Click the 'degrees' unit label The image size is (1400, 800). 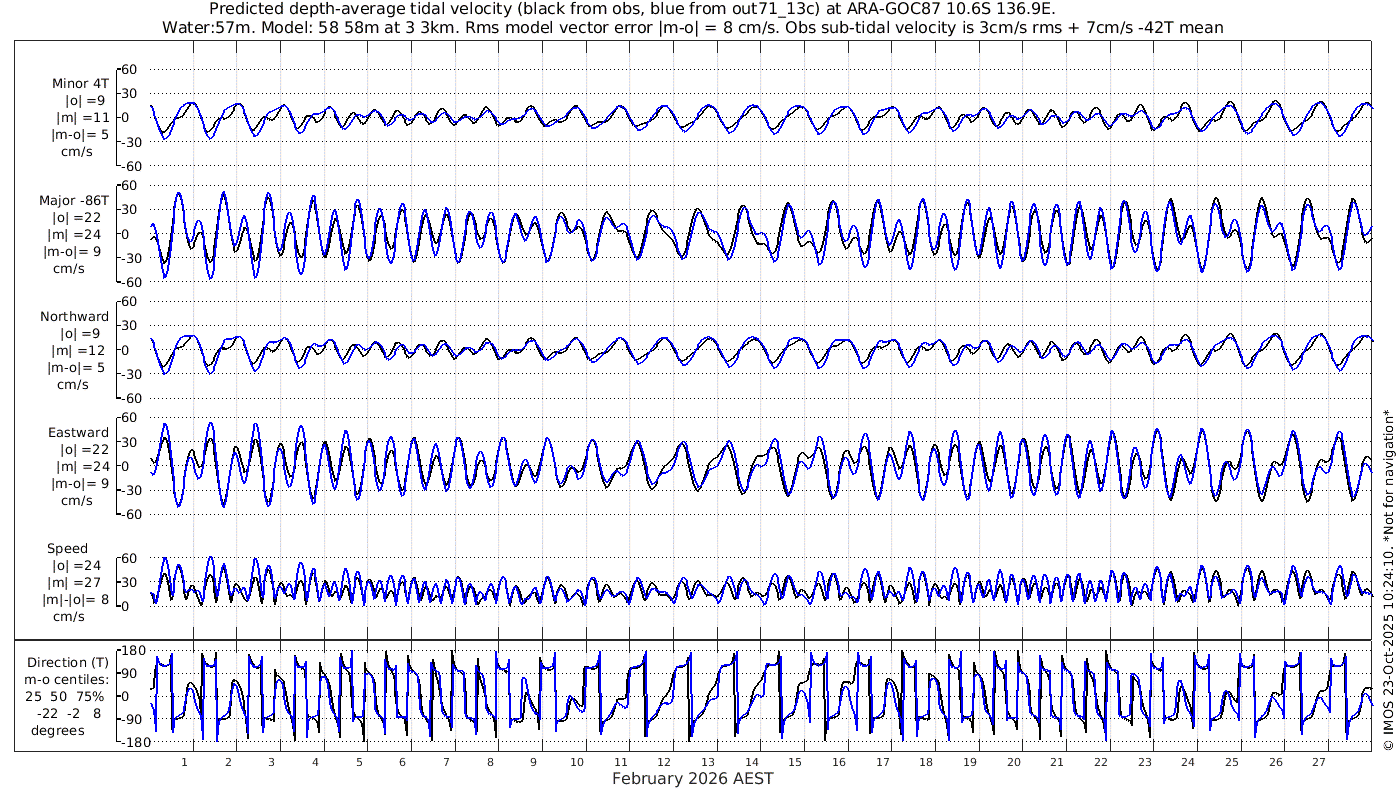click(56, 730)
